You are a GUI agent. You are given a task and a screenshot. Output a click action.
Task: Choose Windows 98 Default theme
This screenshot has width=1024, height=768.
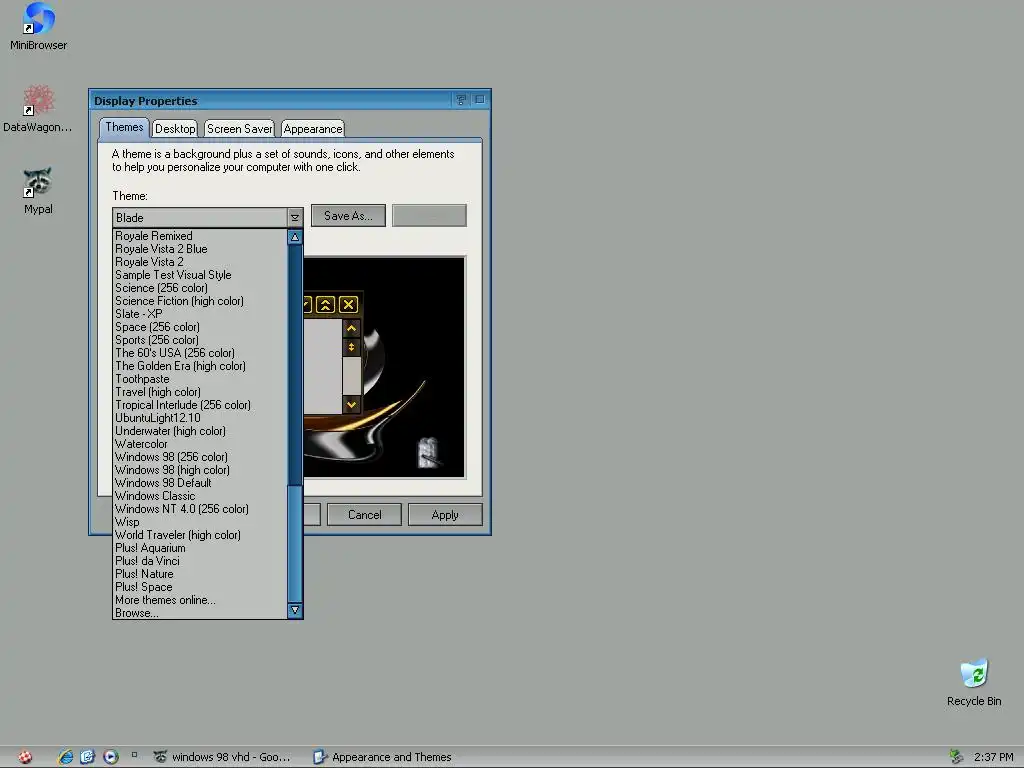pyautogui.click(x=200, y=483)
